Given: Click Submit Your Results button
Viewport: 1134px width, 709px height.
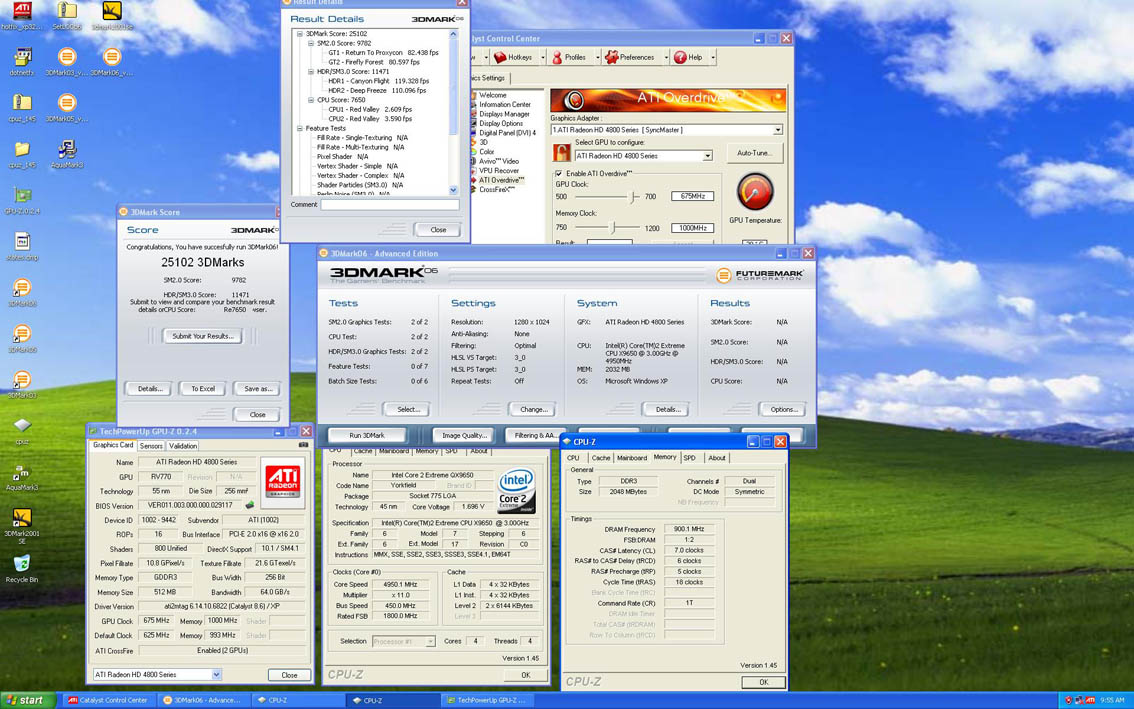Looking at the screenshot, I should [x=202, y=336].
